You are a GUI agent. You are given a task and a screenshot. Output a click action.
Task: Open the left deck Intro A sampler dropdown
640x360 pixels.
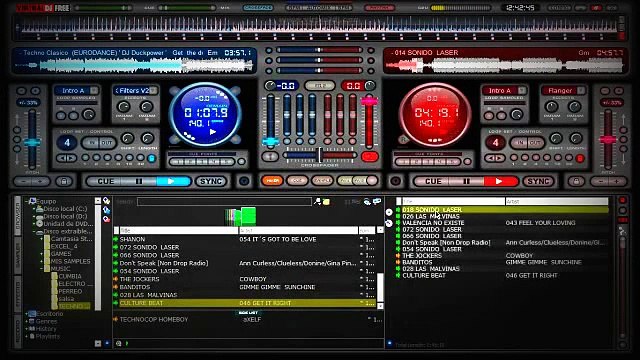point(94,90)
